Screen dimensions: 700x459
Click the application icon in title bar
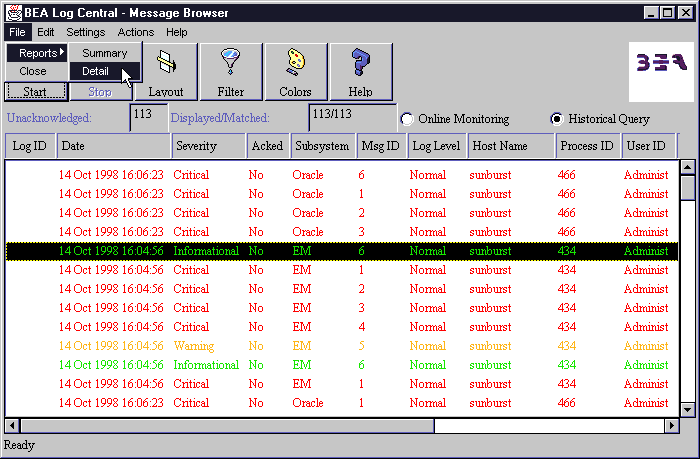[x=14, y=13]
